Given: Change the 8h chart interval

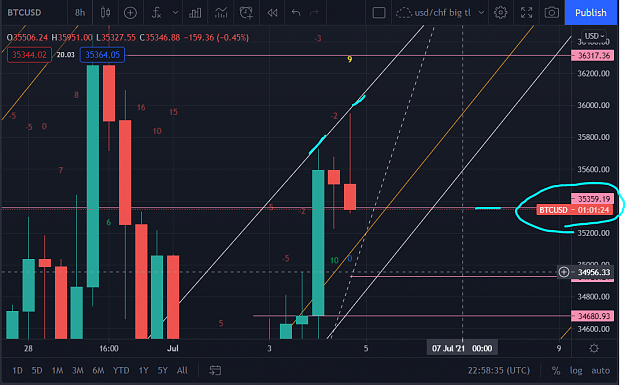Looking at the screenshot, I should (x=80, y=12).
